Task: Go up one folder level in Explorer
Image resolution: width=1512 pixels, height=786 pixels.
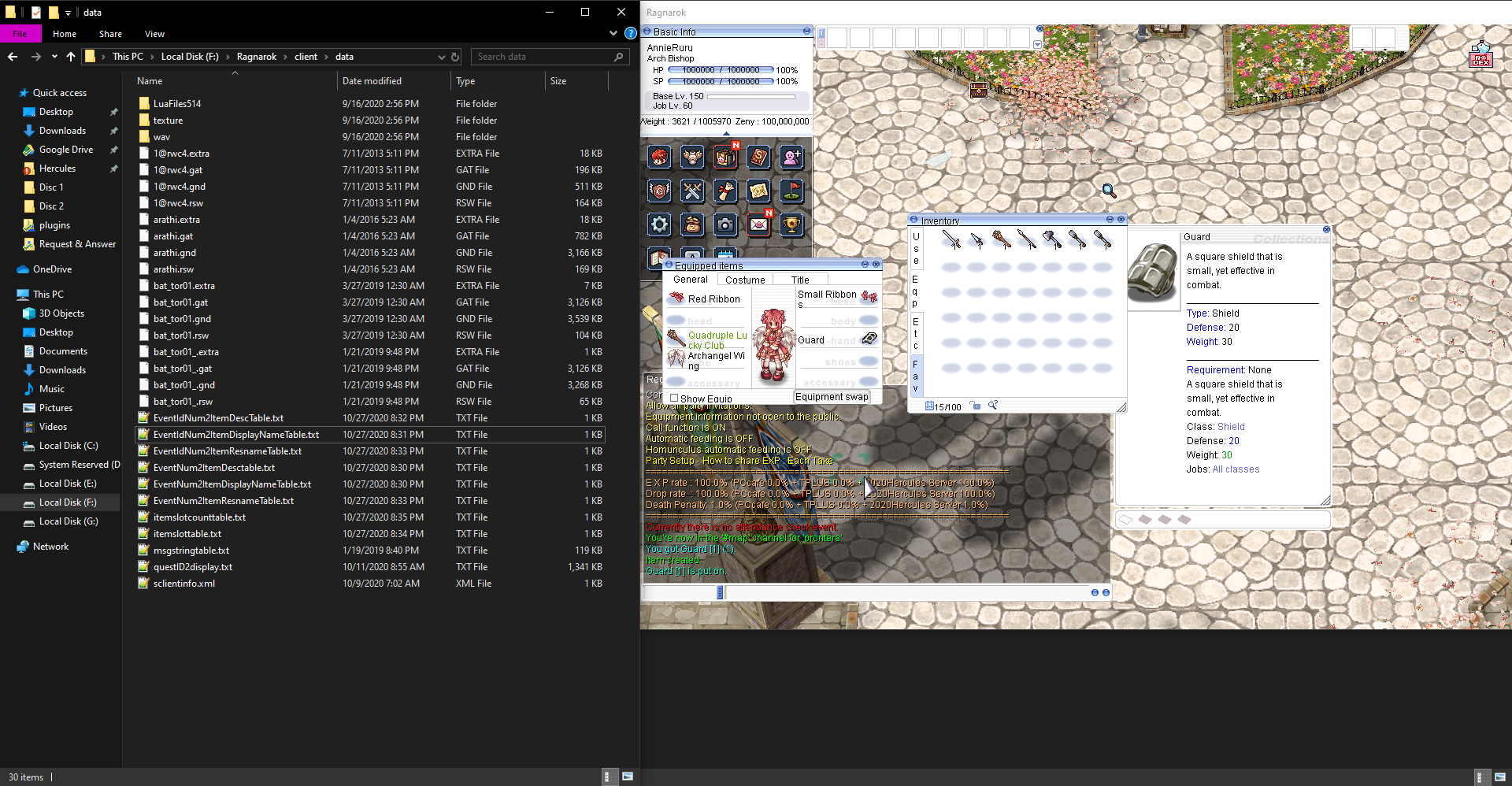Action: point(71,57)
